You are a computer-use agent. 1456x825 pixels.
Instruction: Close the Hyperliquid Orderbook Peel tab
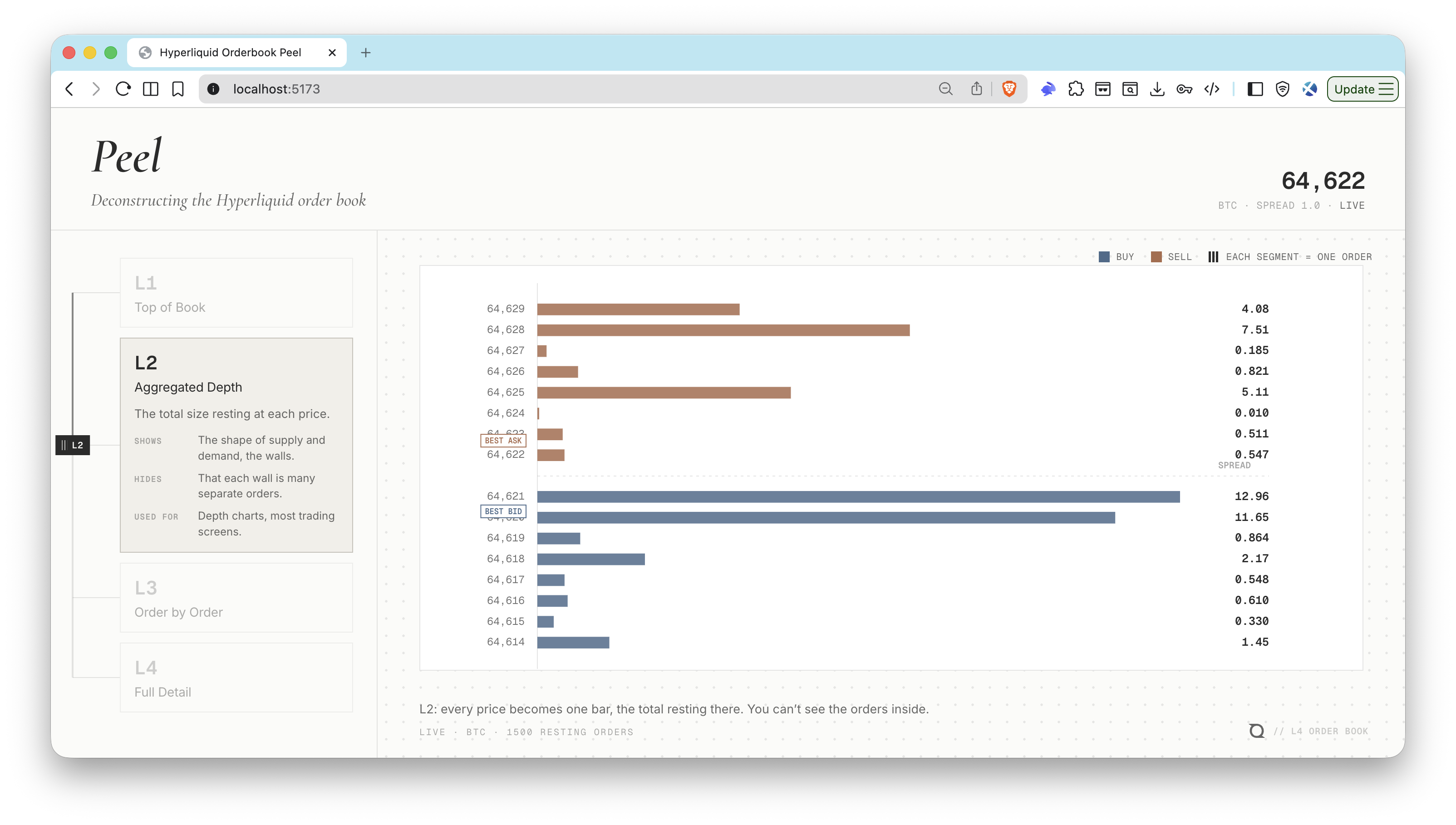coord(332,53)
